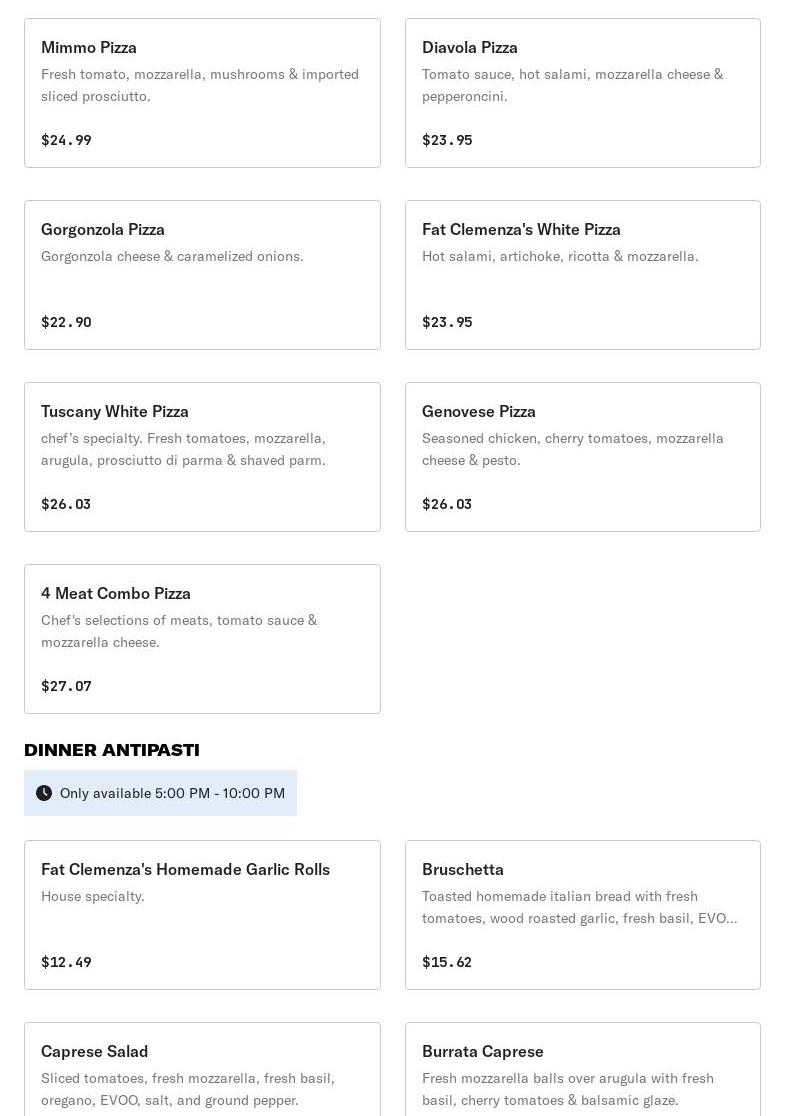Select the Diavola Pizza card
785x1116 pixels.
582,93
